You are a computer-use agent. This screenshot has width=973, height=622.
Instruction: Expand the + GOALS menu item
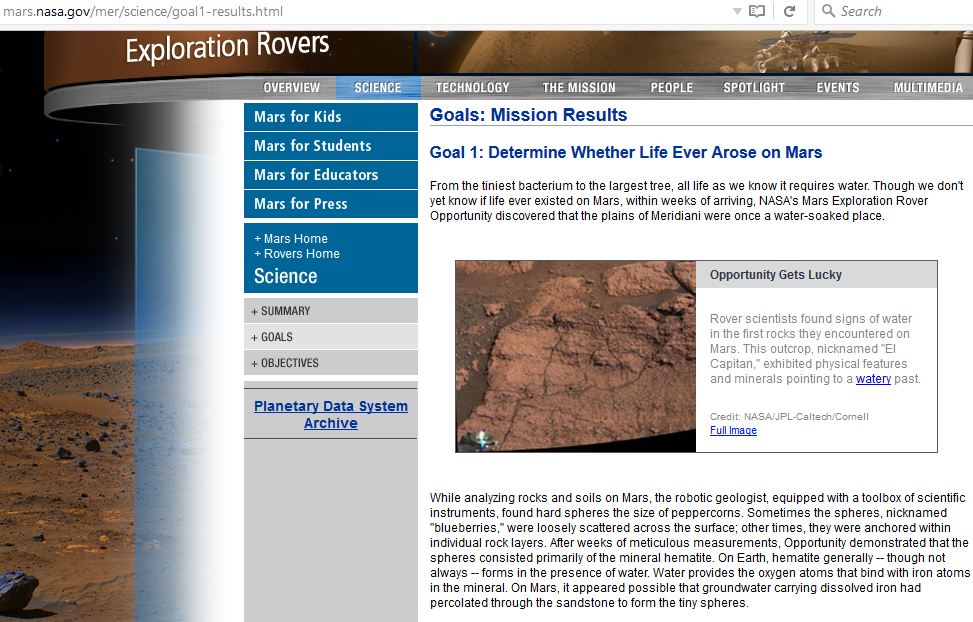click(331, 337)
